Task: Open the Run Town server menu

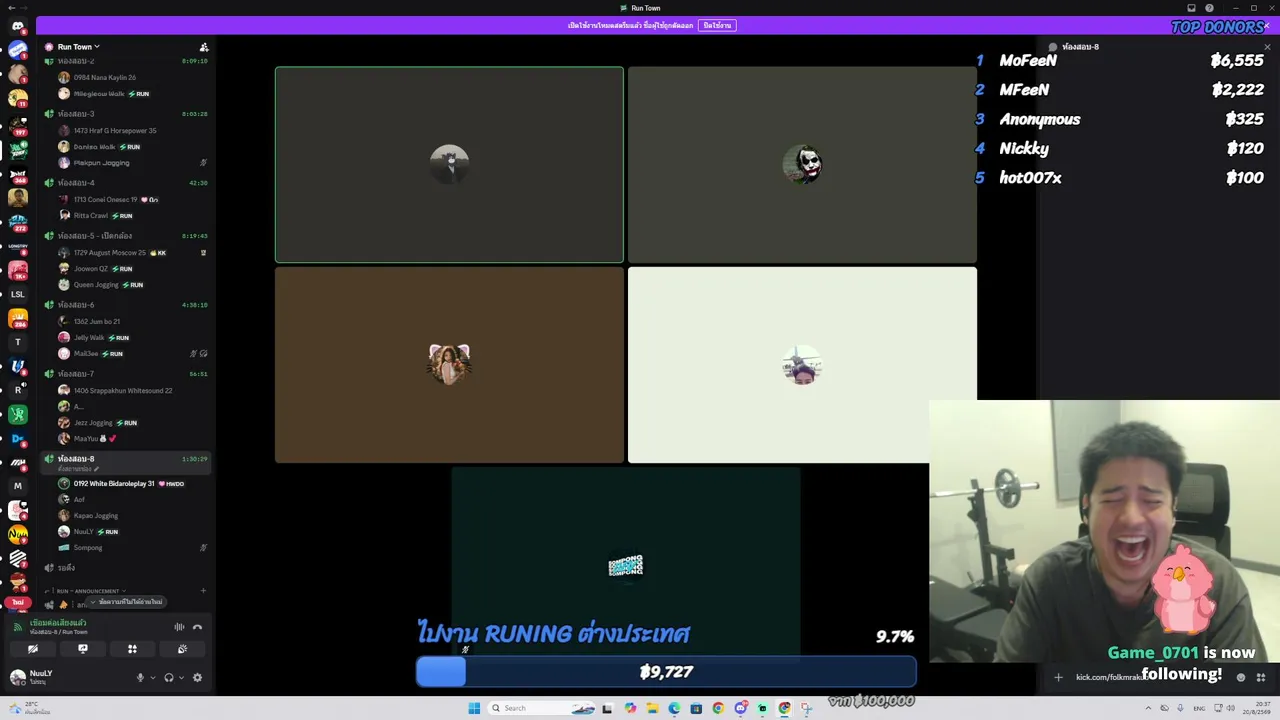Action: (x=79, y=47)
